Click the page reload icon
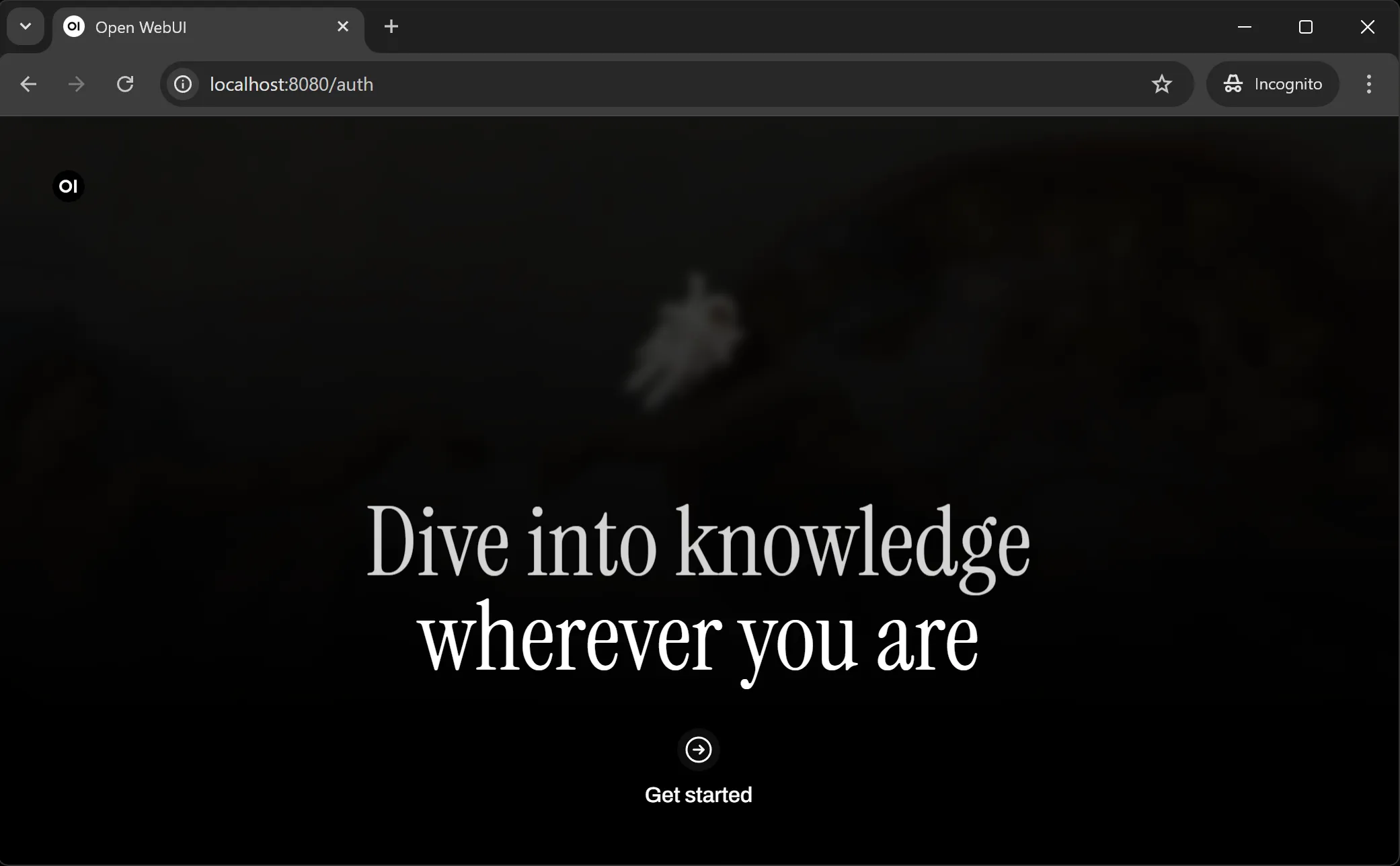Screen dimensions: 1400x866 [125, 84]
